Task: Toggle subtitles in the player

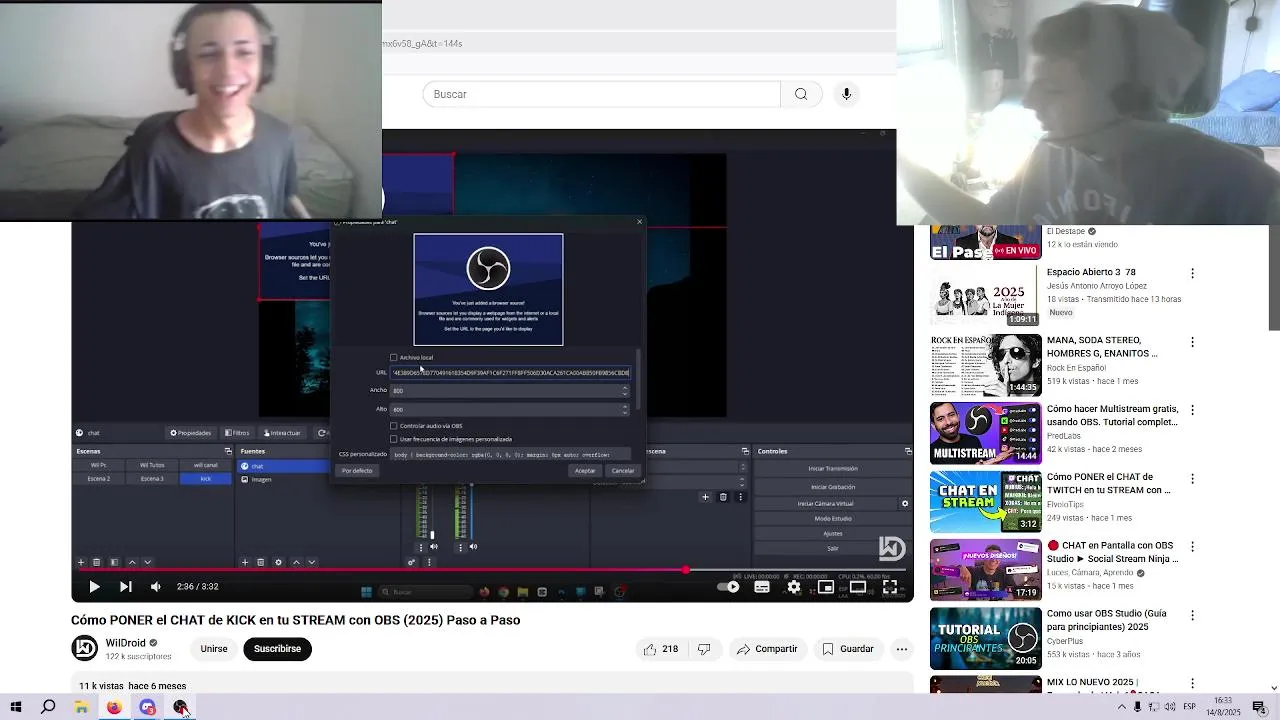Action: tap(762, 587)
